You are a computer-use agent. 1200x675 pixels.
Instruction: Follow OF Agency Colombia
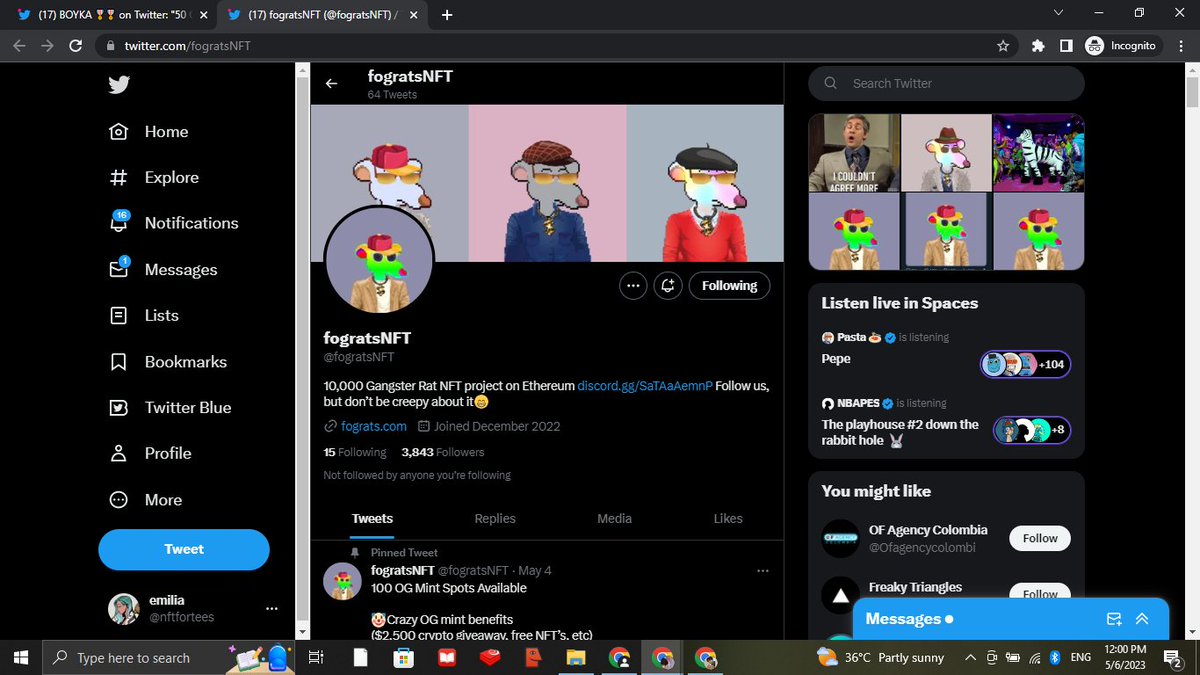[1040, 538]
